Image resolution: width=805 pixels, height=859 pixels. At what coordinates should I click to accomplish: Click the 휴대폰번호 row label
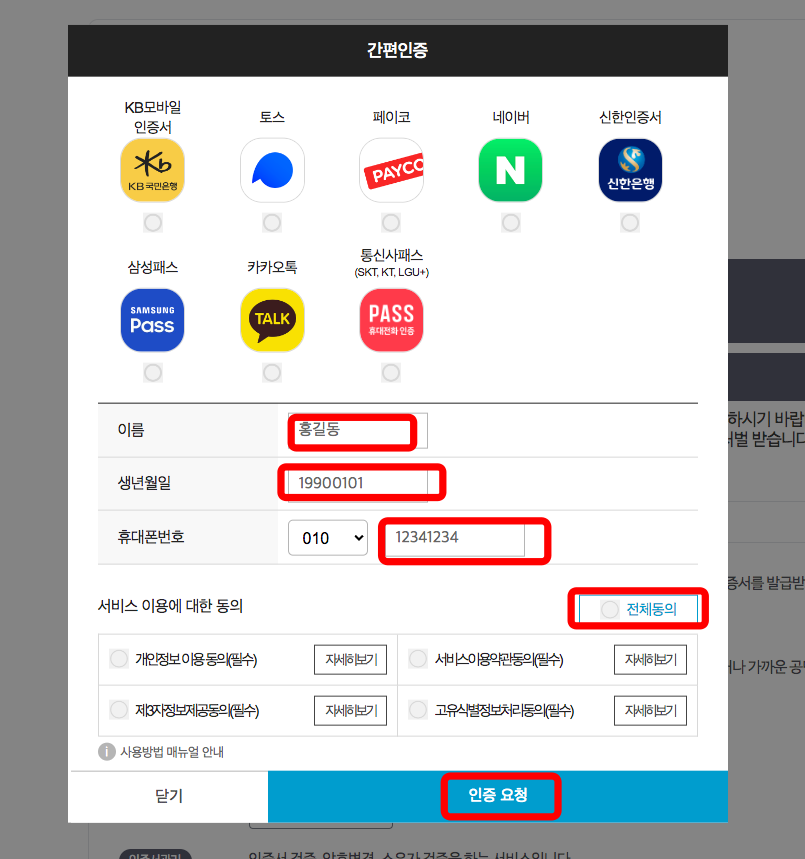[x=151, y=537]
